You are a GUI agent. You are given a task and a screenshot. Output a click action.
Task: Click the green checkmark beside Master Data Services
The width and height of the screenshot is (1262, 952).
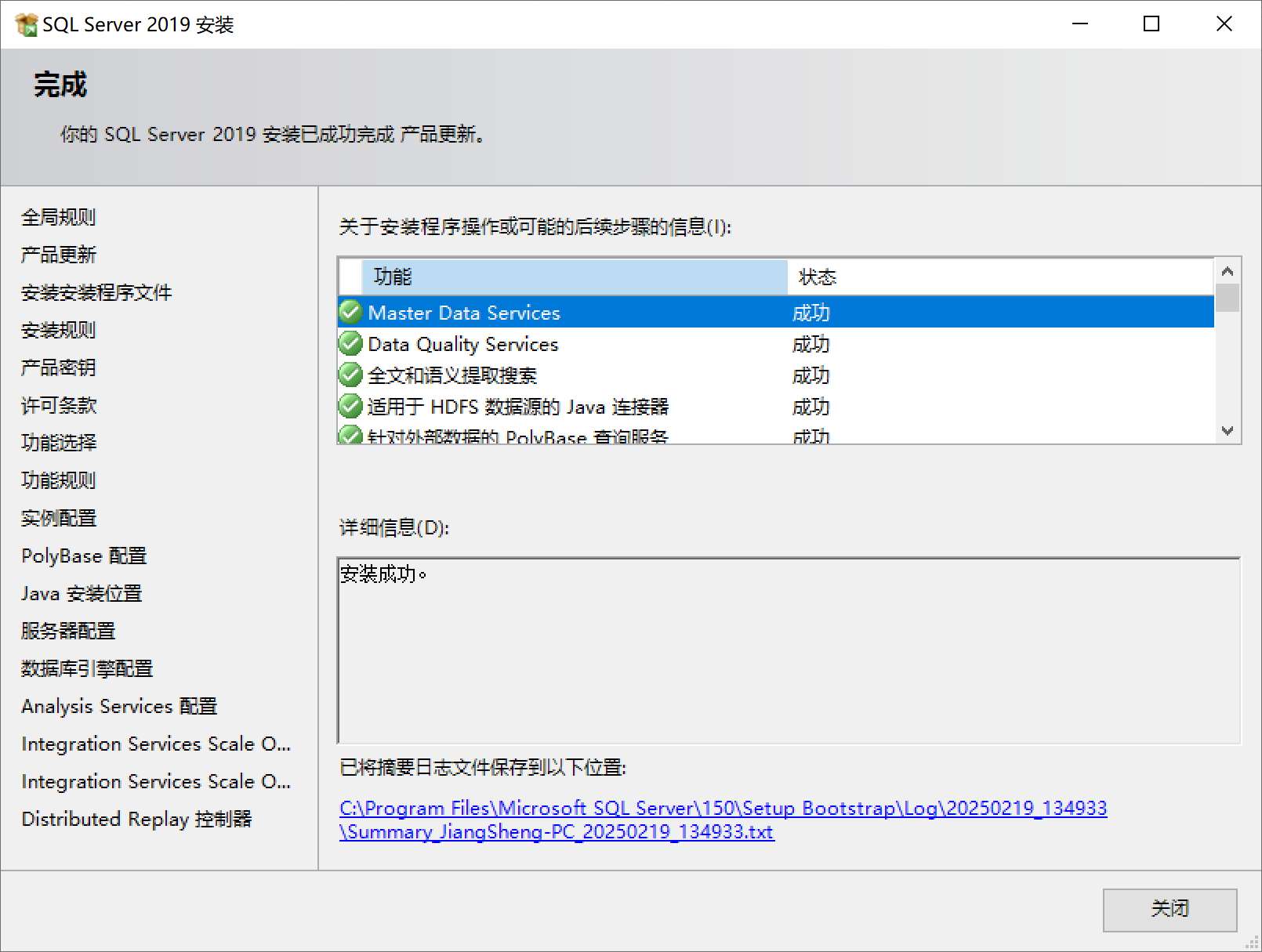tap(350, 312)
